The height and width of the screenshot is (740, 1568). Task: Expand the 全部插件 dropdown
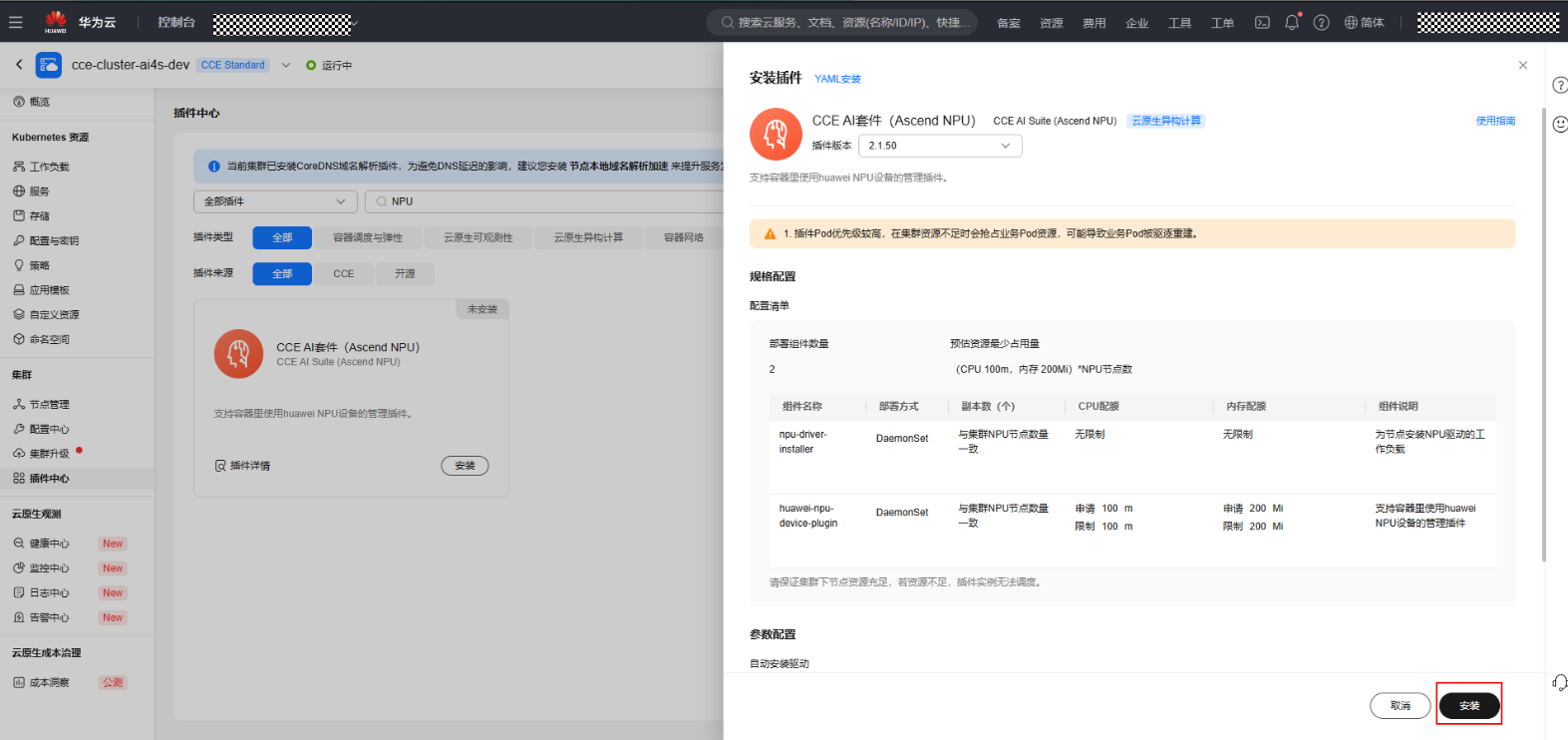coord(274,201)
